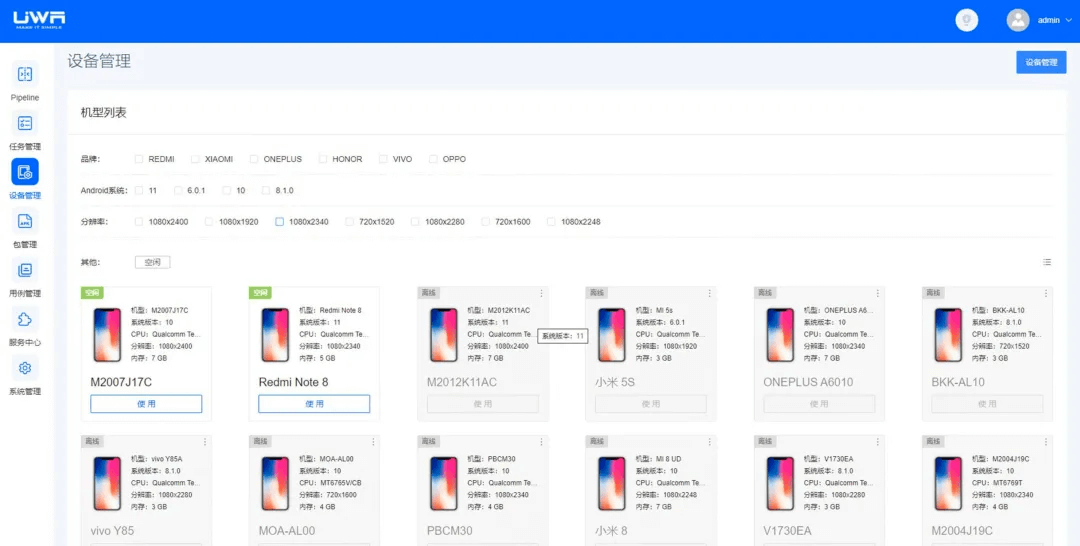Open more options on vivo Y85 card
This screenshot has width=1080, height=546.
click(205, 441)
